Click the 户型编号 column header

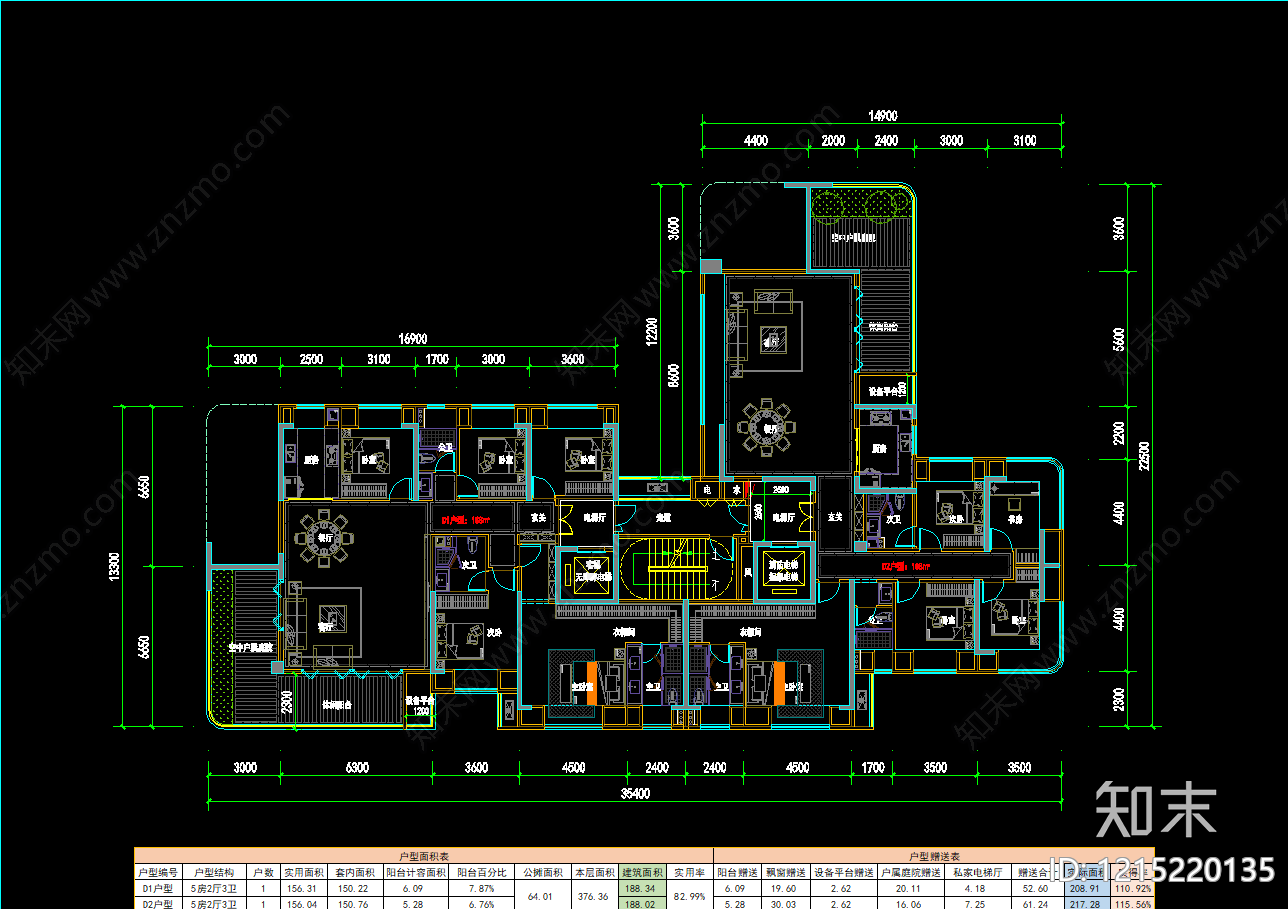click(x=158, y=872)
